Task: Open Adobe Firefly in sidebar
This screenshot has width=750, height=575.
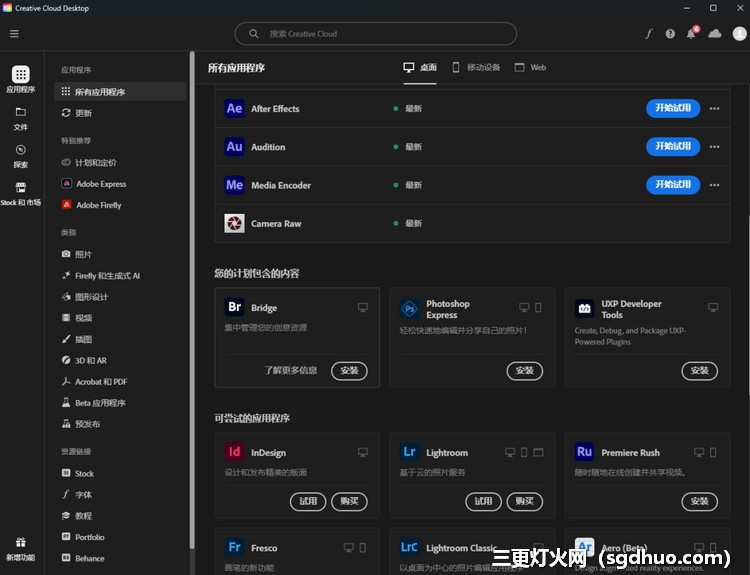Action: [91, 205]
